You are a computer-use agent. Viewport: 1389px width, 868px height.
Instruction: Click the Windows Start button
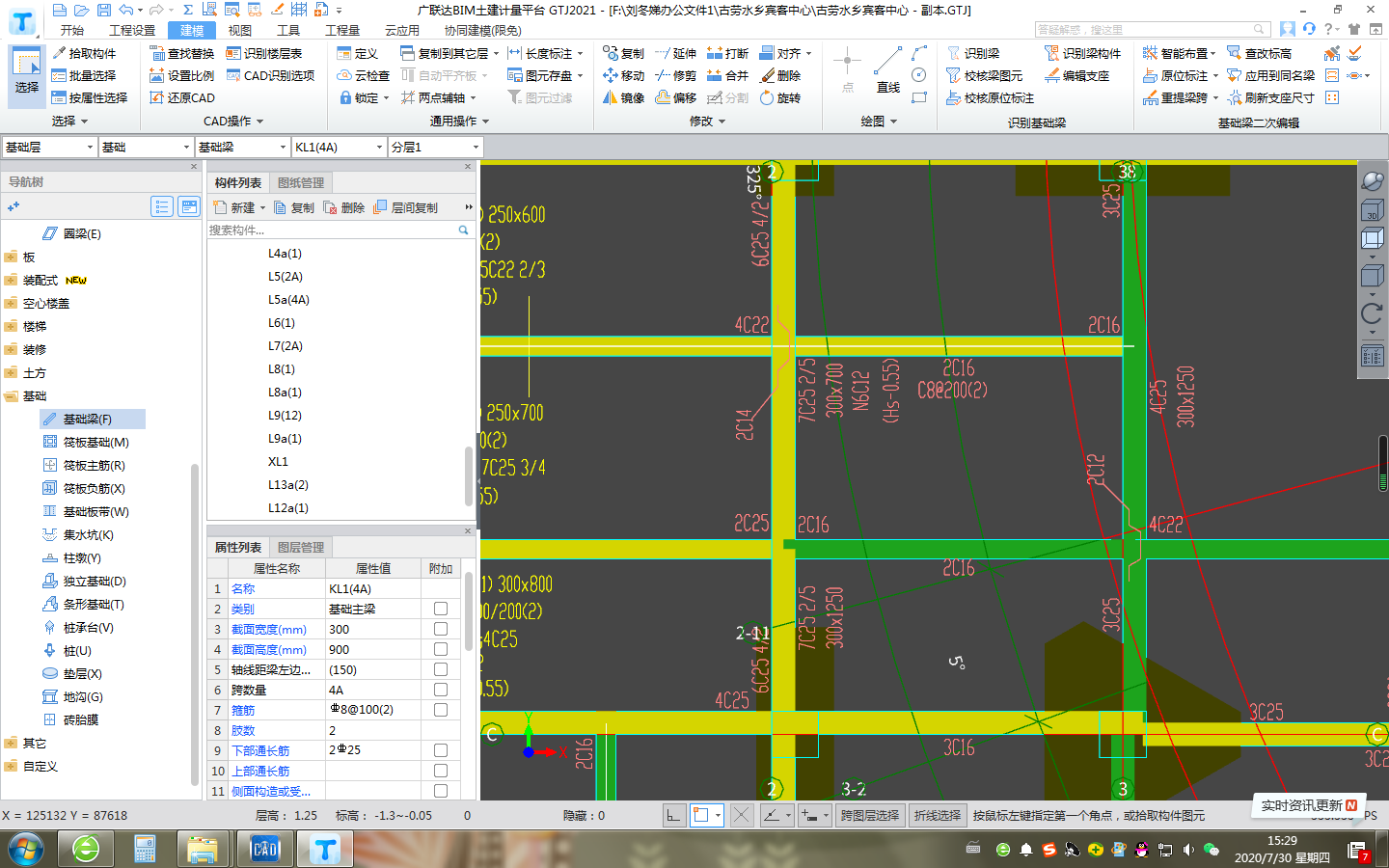(x=26, y=849)
